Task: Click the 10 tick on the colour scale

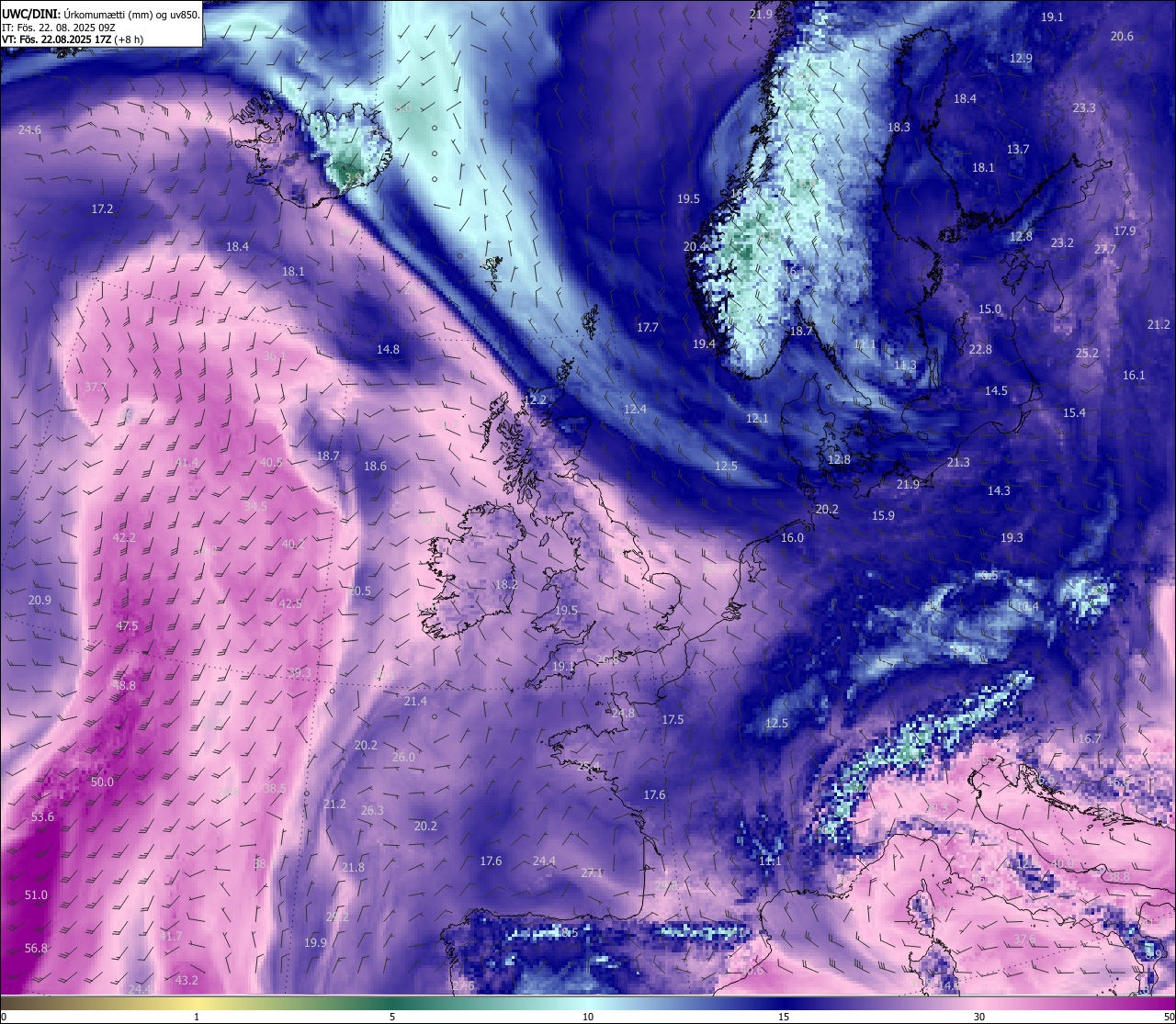Action: click(x=588, y=1017)
